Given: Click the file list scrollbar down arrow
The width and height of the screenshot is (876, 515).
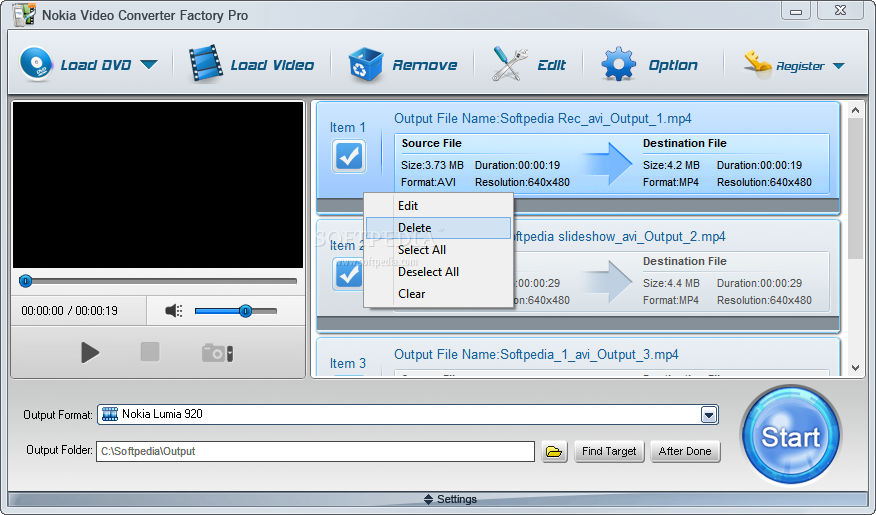Looking at the screenshot, I should coord(855,368).
